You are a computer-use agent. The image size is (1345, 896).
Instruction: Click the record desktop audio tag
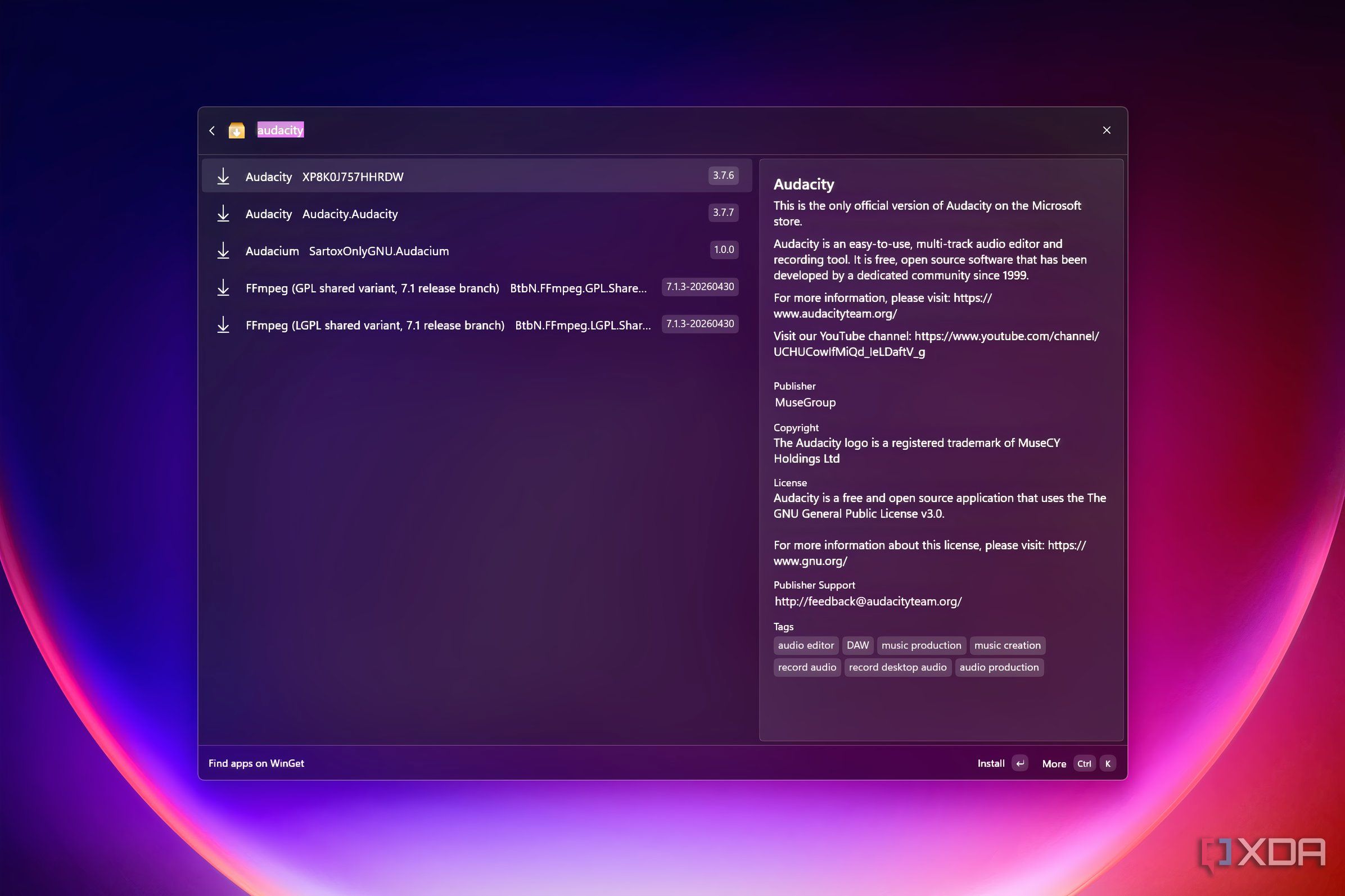click(897, 667)
